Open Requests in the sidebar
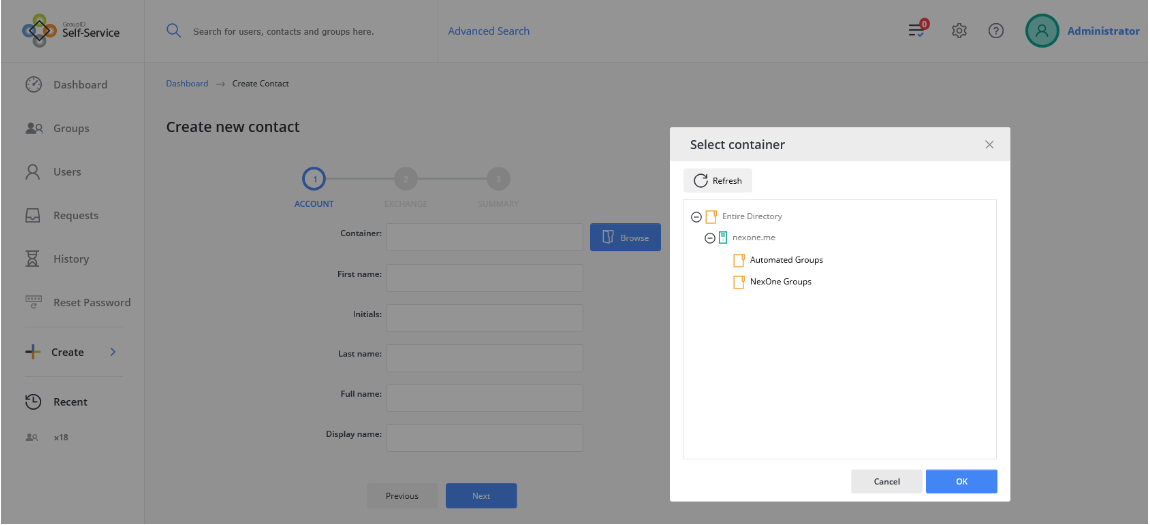Screen dimensions: 1150x525 click(x=76, y=216)
